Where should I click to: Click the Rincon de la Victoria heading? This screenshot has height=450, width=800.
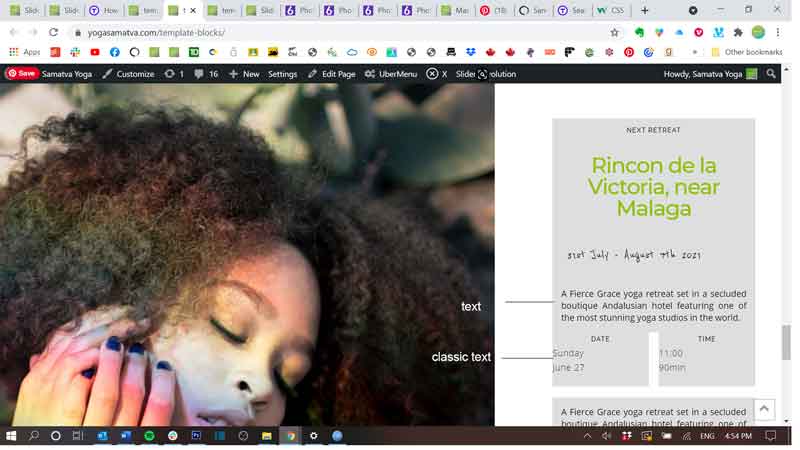coord(654,187)
